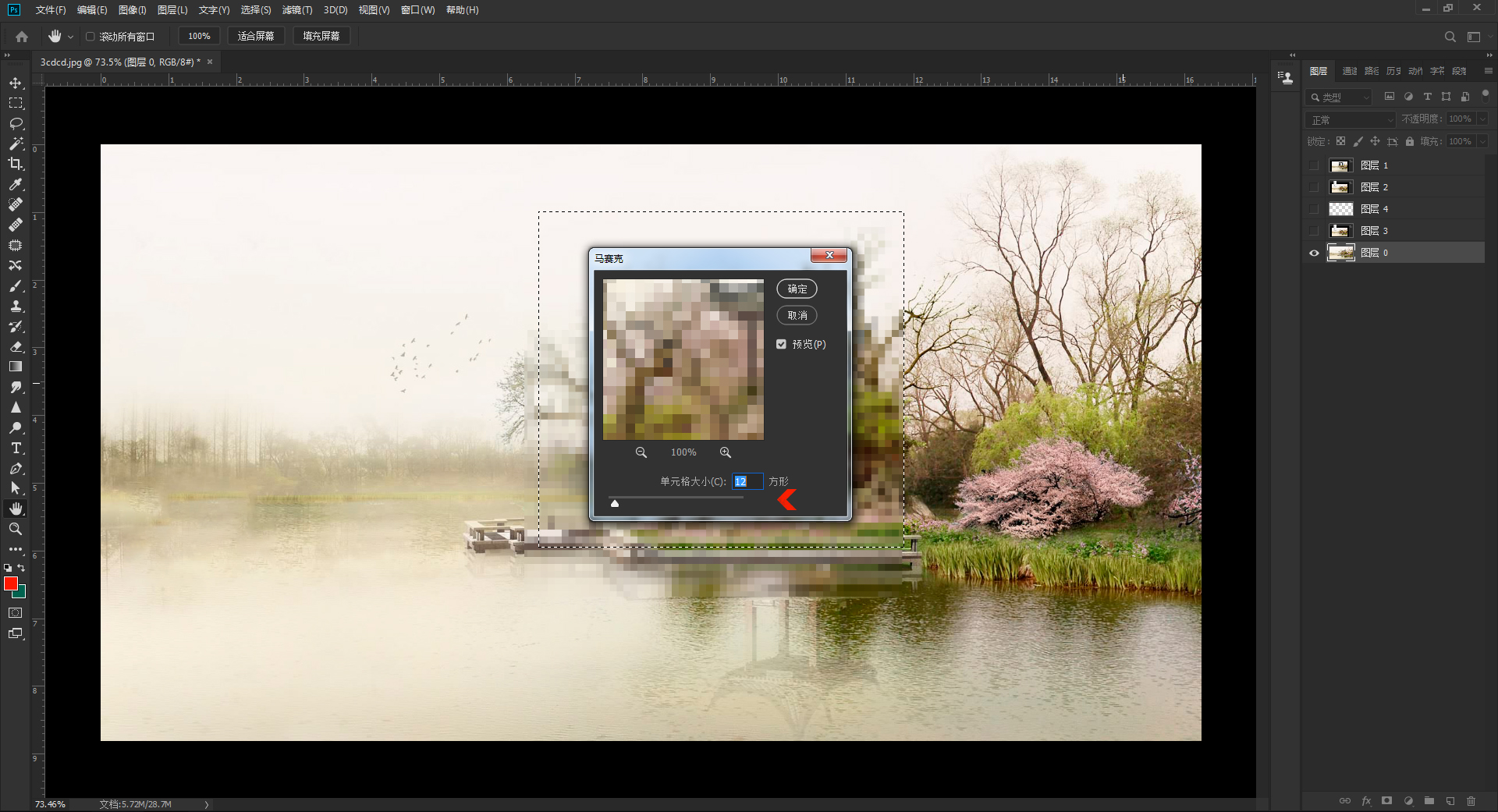Toggle the Preview checkbox in Mosaic dialog
The image size is (1498, 812).
[x=781, y=344]
